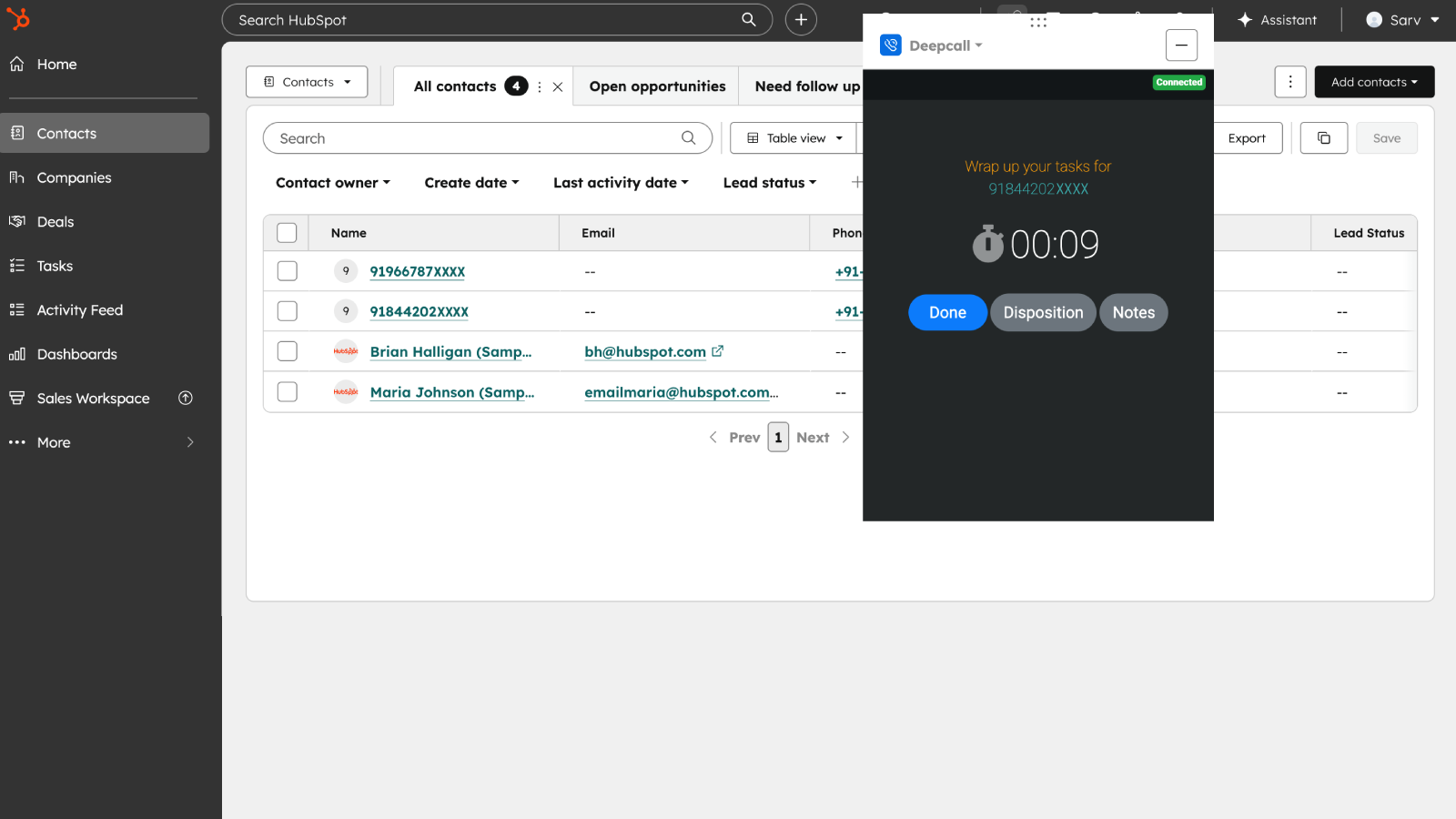1456x819 pixels.
Task: Open the Table view dropdown
Action: click(x=794, y=138)
